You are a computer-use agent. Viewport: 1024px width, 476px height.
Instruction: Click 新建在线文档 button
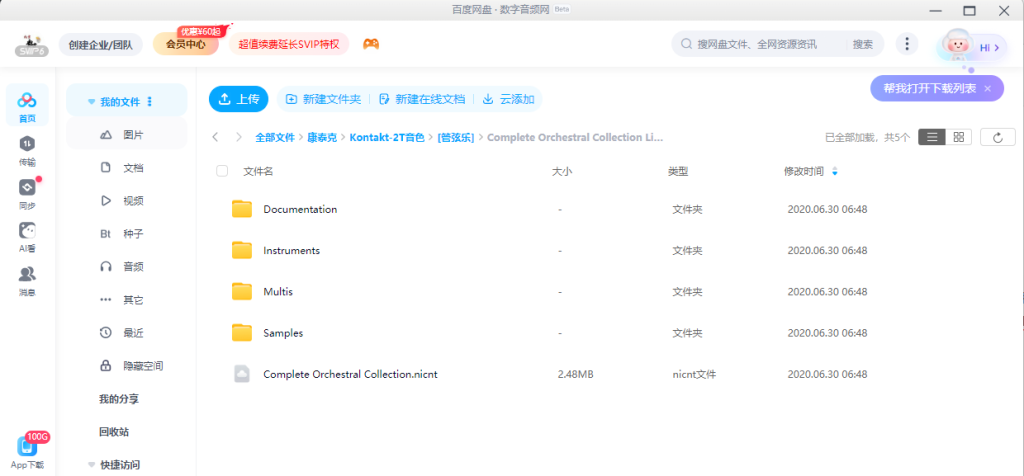pyautogui.click(x=422, y=99)
